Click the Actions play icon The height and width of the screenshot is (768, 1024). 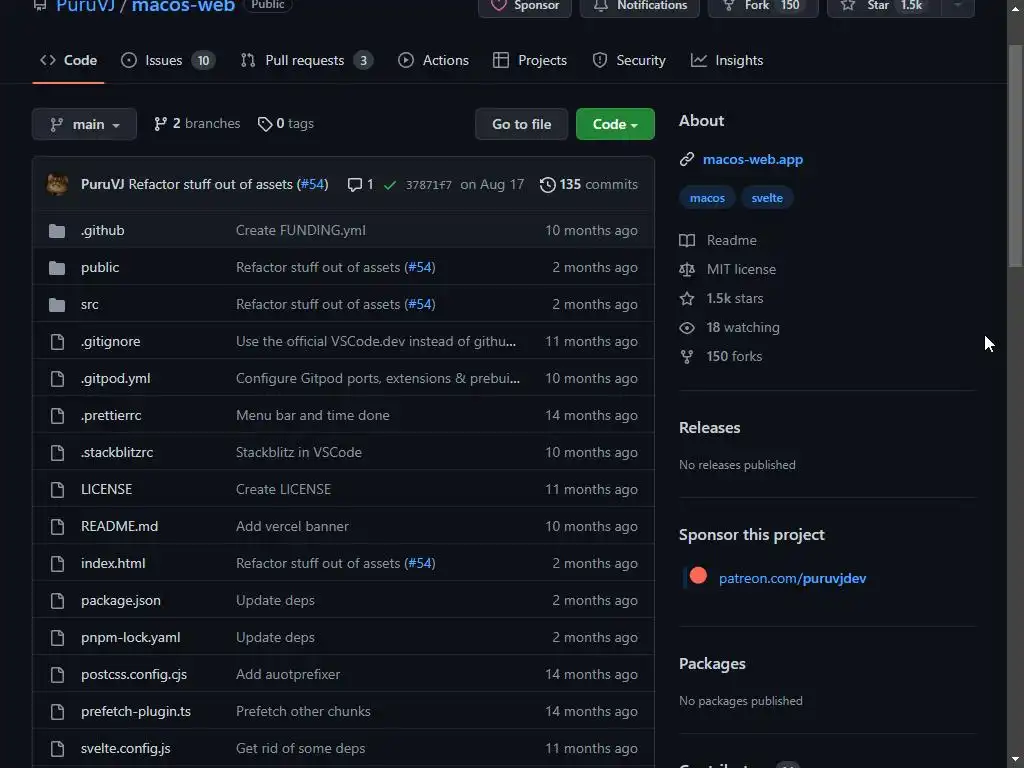406,60
